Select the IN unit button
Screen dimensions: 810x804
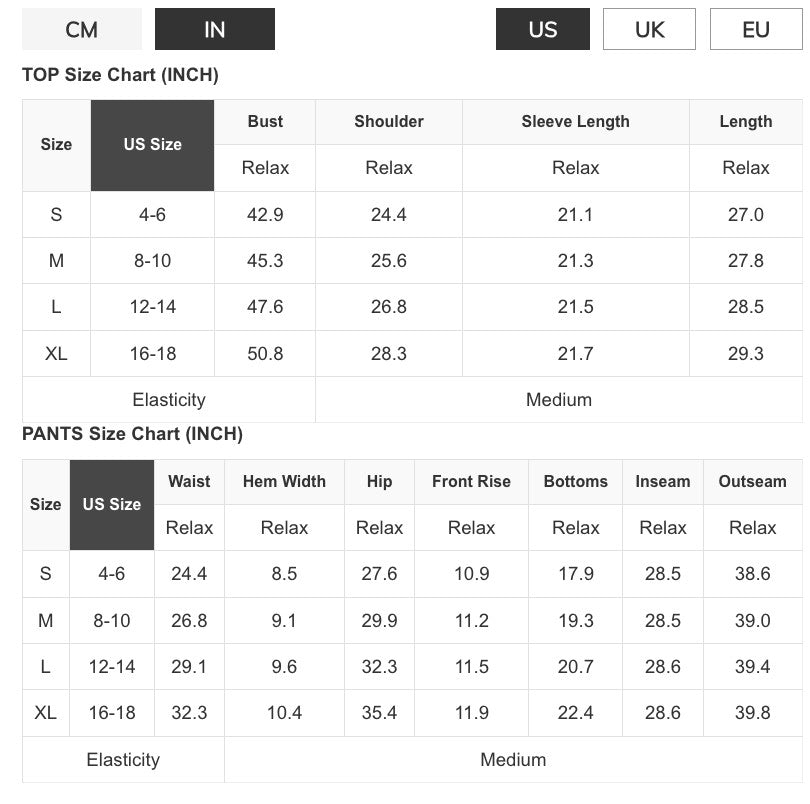coord(214,29)
